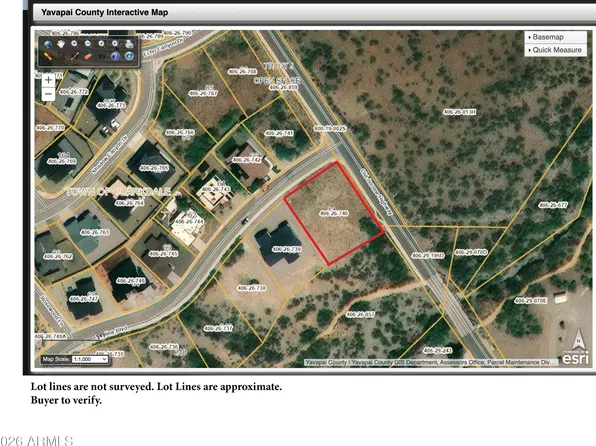Click parcel label 800-10-002S
This screenshot has width=596, height=446.
click(x=330, y=129)
